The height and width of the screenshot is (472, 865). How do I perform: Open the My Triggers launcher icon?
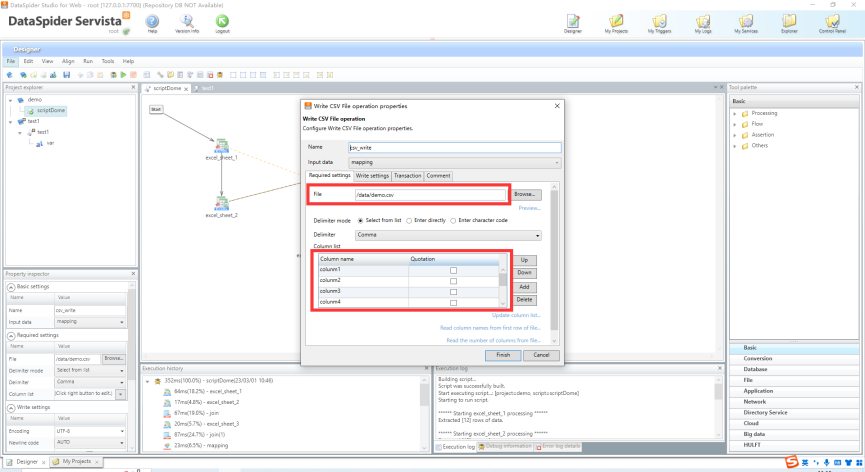tap(659, 22)
